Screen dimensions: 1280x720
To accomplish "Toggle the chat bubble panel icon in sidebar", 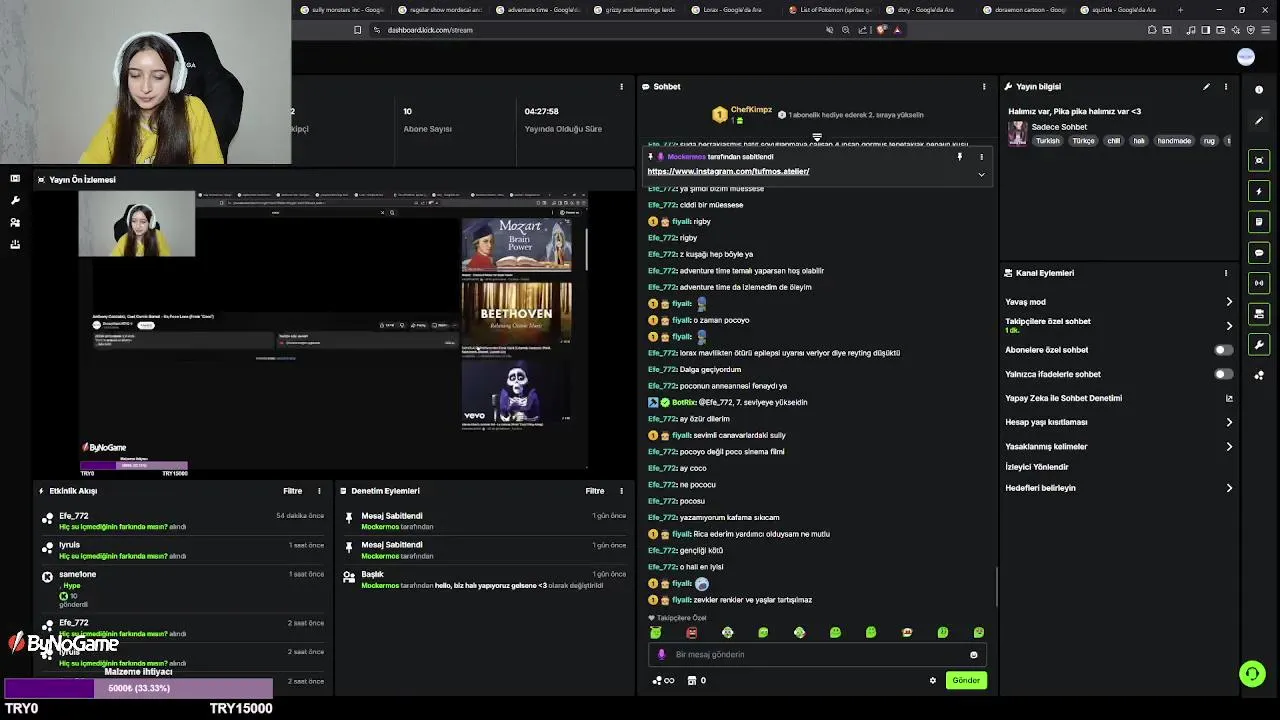I will coord(1259,253).
